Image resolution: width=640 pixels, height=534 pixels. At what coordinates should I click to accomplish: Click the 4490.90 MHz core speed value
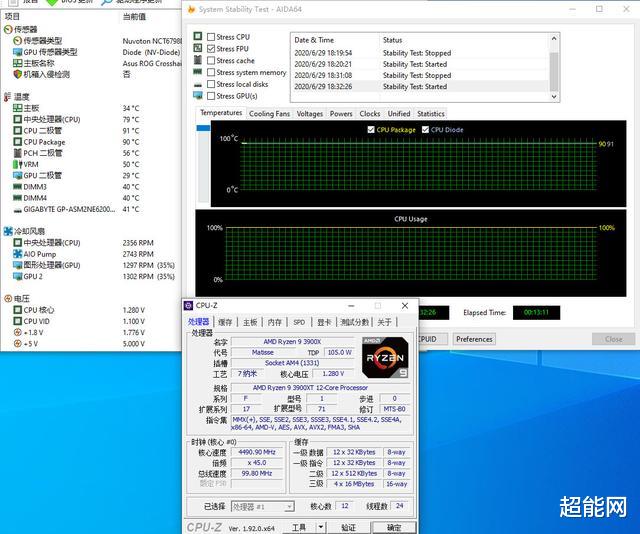pyautogui.click(x=257, y=452)
